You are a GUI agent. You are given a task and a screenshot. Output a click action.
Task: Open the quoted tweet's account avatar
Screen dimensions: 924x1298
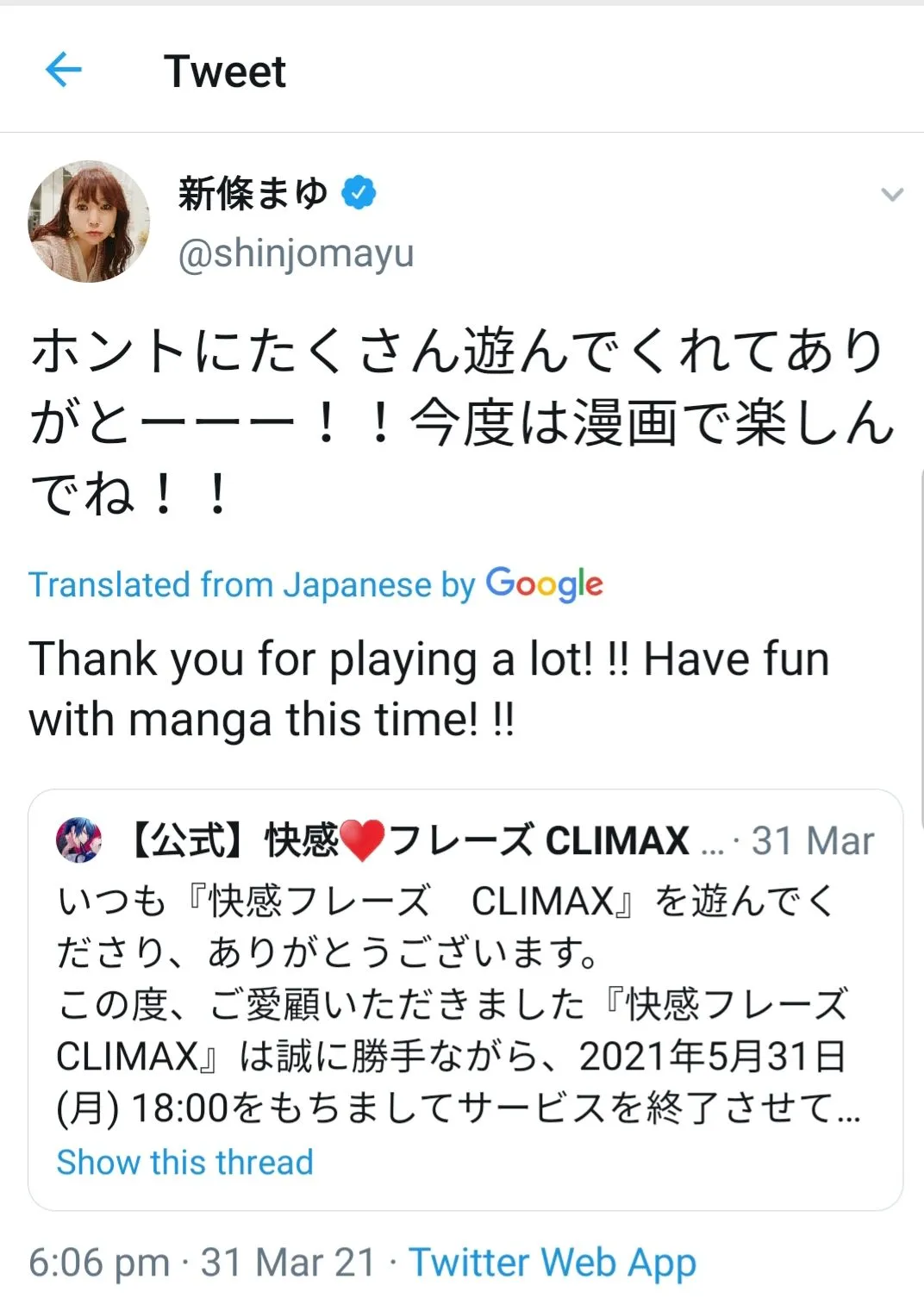78,840
